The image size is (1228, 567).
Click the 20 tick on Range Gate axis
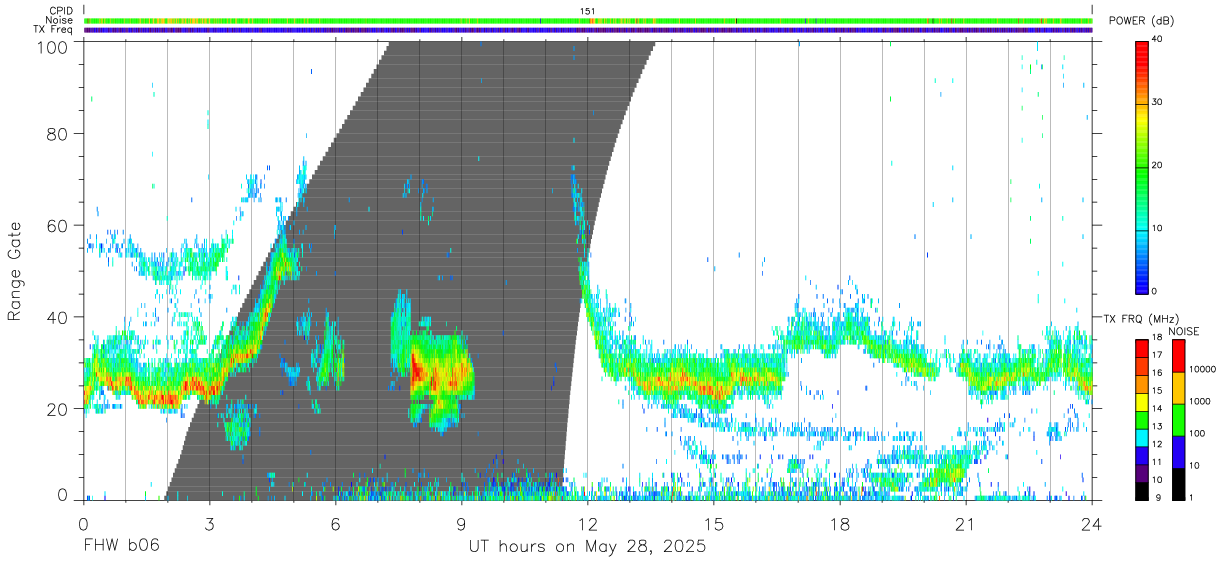(x=57, y=409)
